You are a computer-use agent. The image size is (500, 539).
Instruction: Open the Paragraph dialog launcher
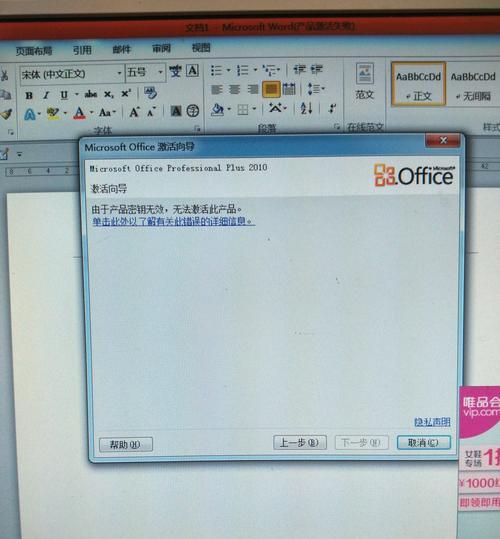[x=337, y=126]
